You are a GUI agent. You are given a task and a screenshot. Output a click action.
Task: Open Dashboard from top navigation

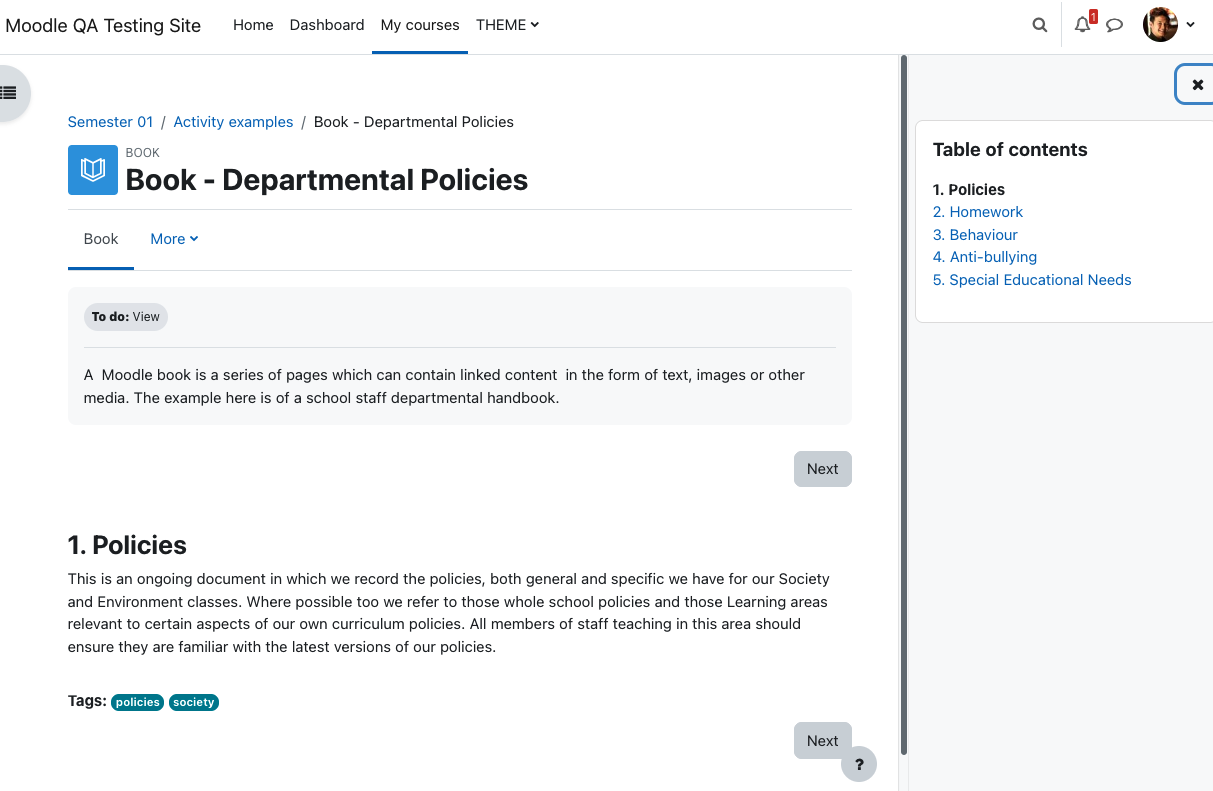327,25
